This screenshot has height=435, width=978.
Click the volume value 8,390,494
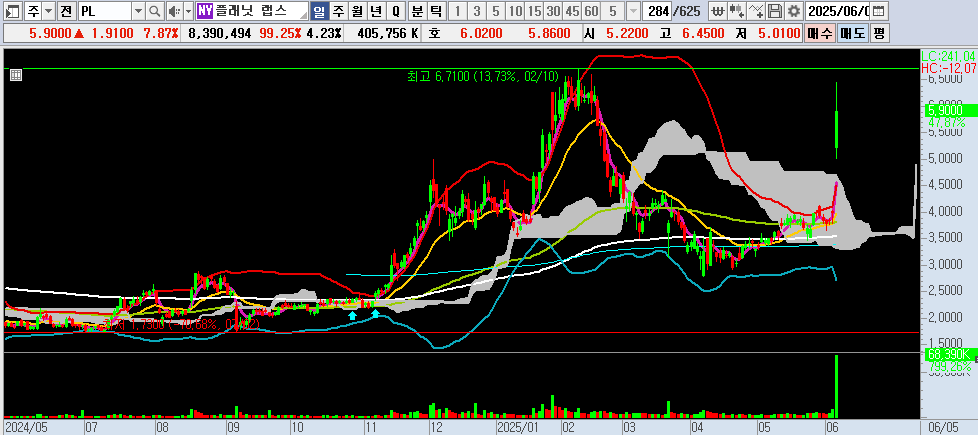click(x=221, y=34)
